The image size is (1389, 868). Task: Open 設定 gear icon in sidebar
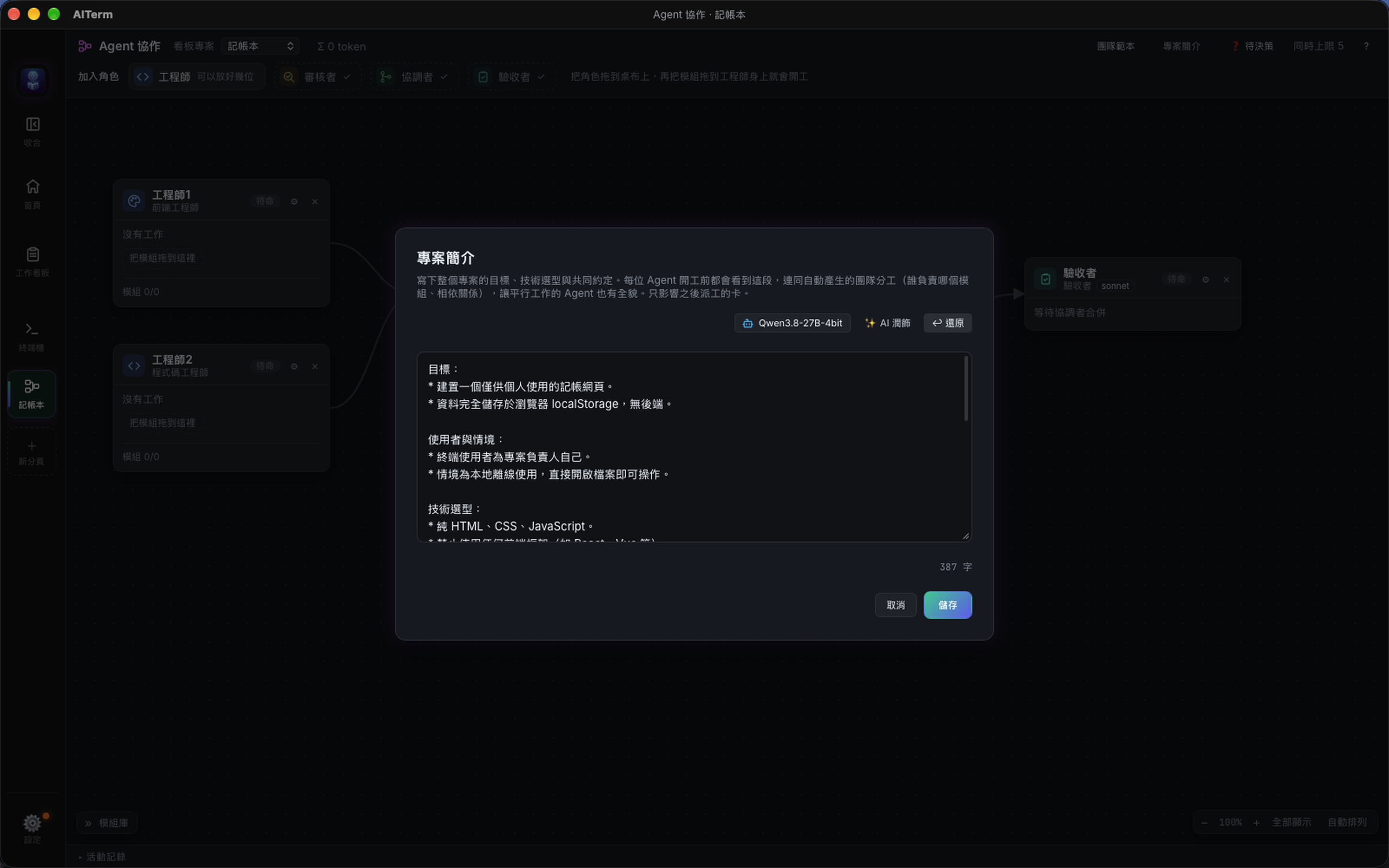(x=32, y=828)
